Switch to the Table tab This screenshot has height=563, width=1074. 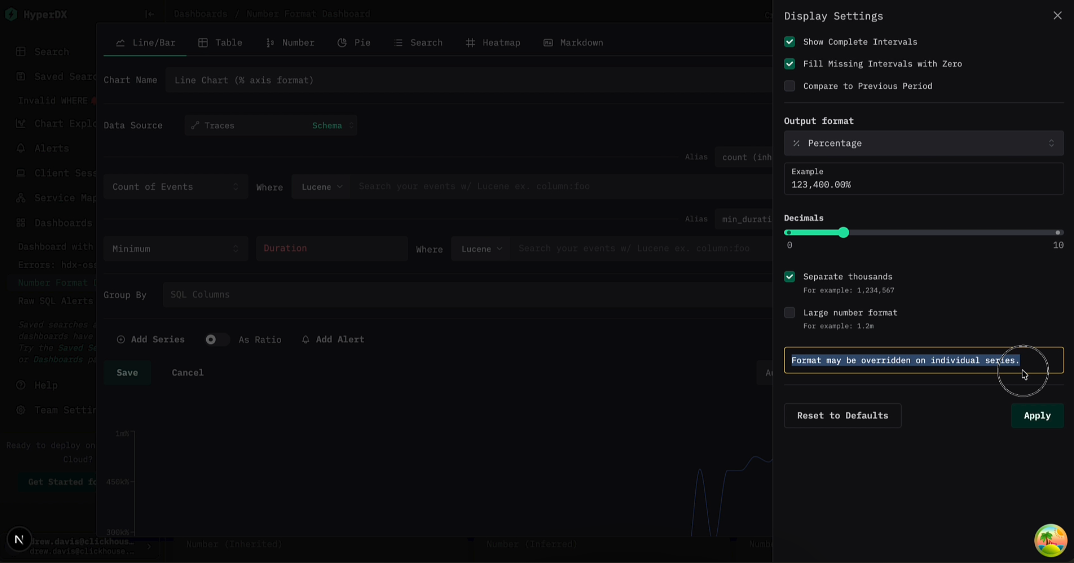coord(221,42)
